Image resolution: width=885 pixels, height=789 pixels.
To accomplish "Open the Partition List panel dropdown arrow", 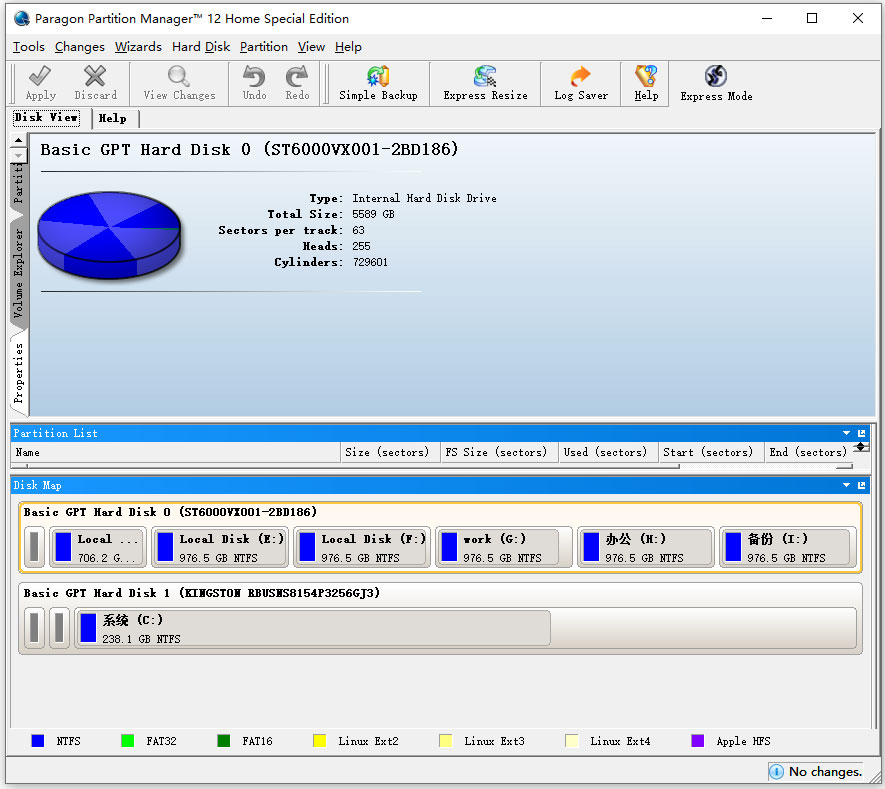I will click(846, 433).
